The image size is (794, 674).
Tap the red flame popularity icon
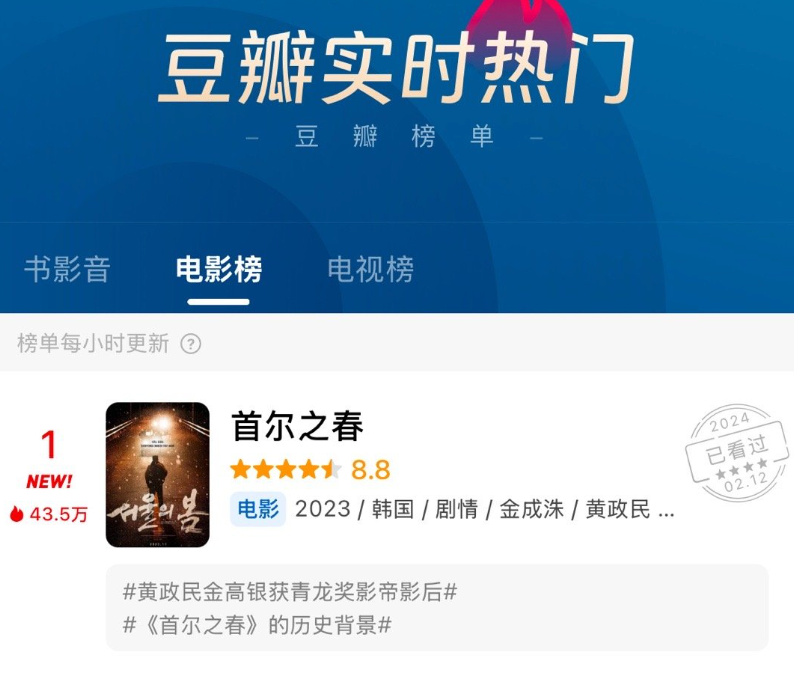click(17, 514)
